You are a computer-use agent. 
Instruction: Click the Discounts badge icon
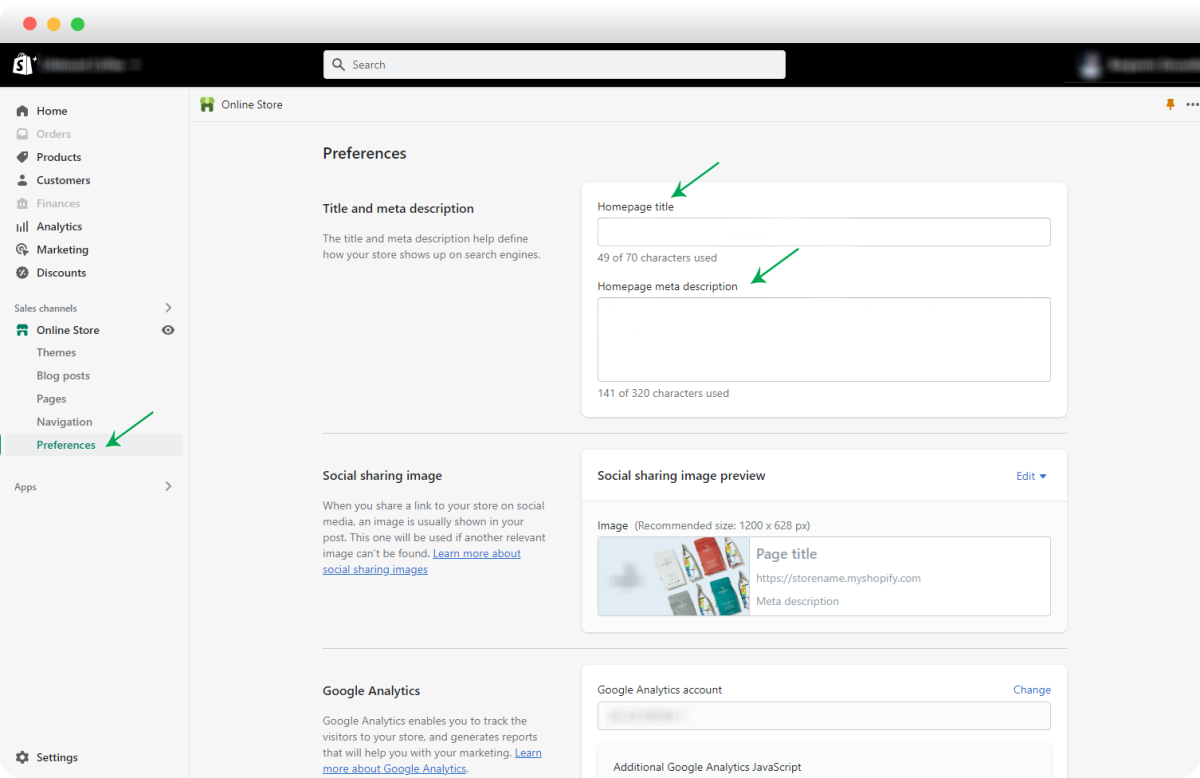click(22, 273)
